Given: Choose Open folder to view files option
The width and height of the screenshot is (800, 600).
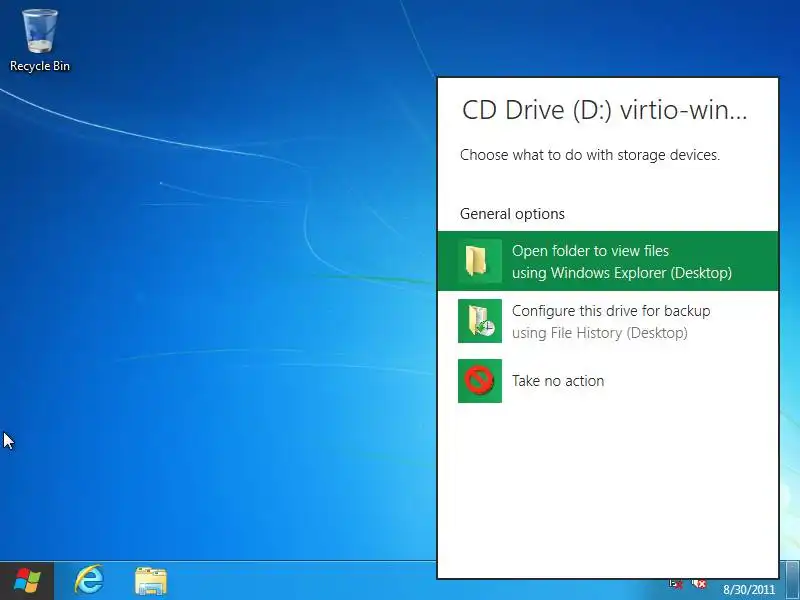Looking at the screenshot, I should tap(608, 261).
